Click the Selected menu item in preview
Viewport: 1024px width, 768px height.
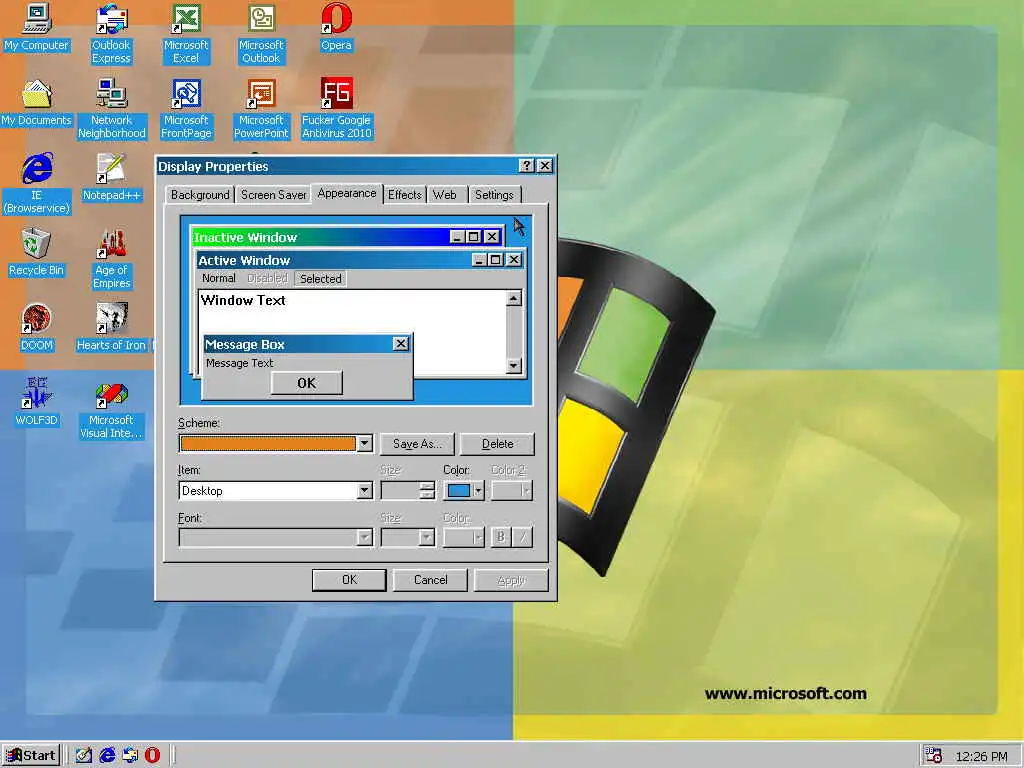pyautogui.click(x=320, y=279)
